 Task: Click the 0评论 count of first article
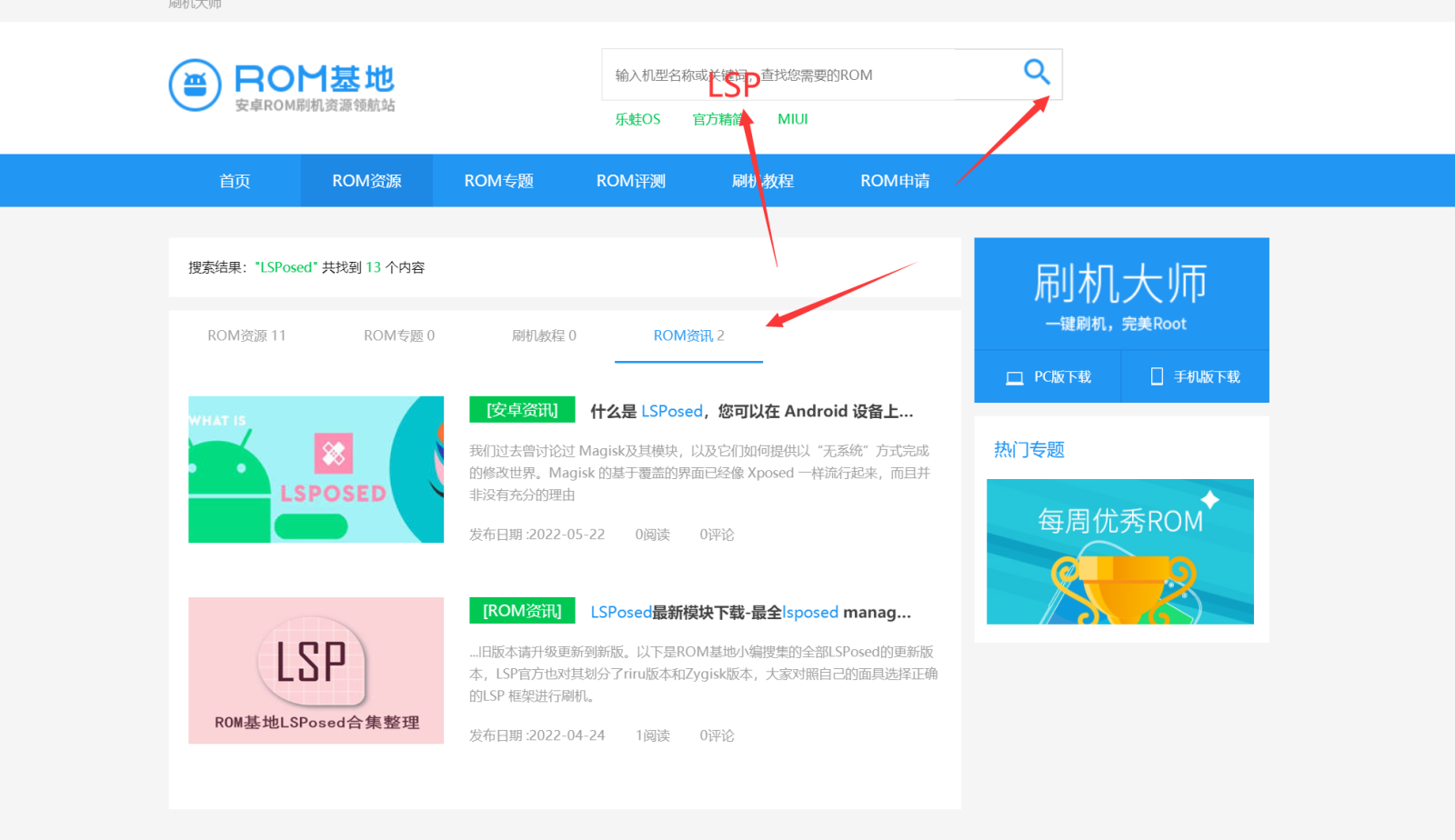coord(717,535)
